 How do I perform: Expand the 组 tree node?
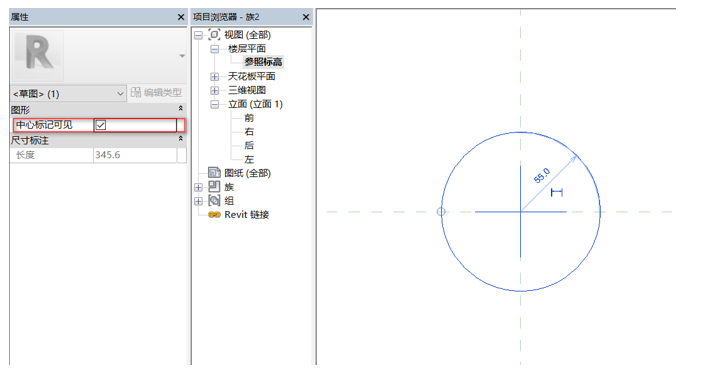point(198,201)
